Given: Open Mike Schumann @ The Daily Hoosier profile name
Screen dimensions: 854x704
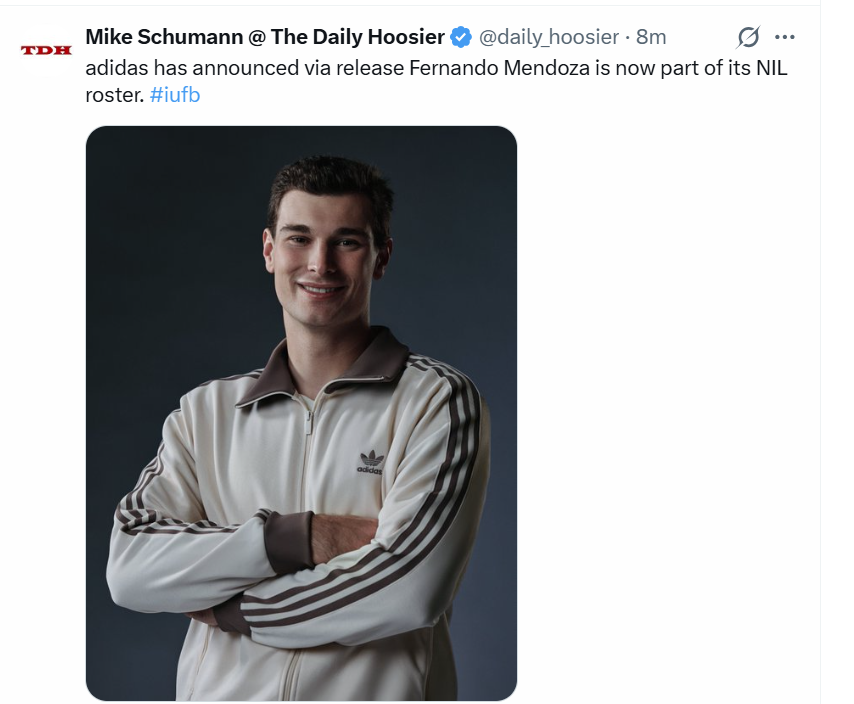Looking at the screenshot, I should click(264, 37).
